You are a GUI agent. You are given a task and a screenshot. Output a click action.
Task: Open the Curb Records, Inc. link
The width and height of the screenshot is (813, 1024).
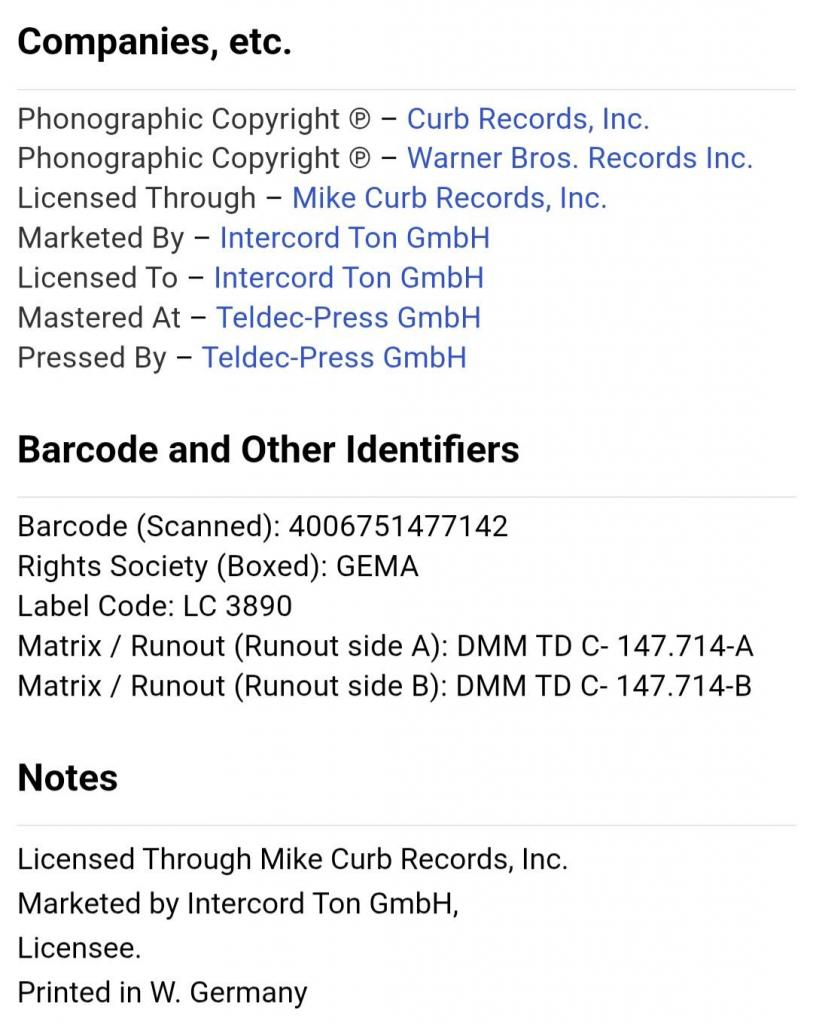528,119
